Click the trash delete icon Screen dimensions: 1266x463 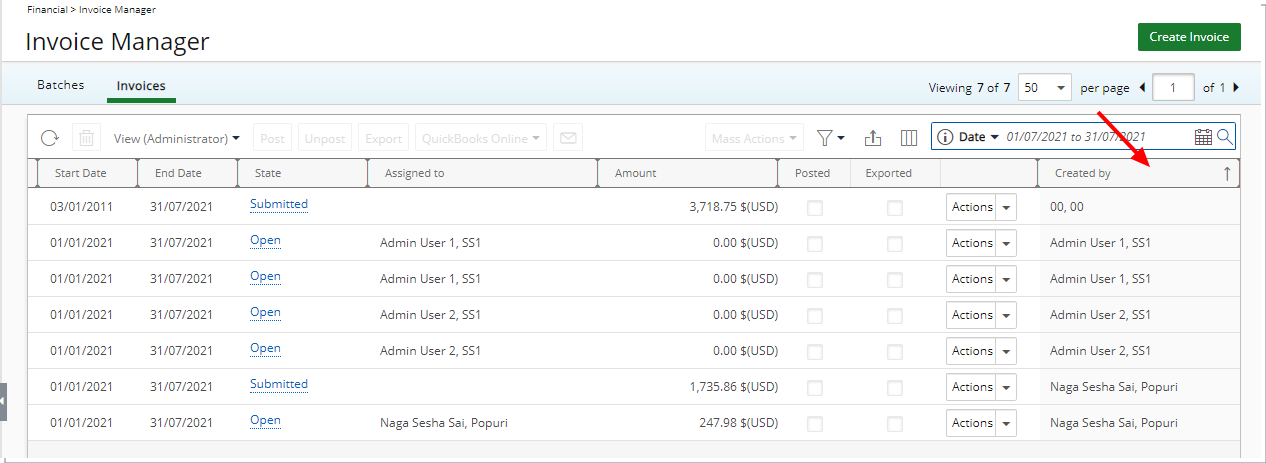tap(87, 138)
